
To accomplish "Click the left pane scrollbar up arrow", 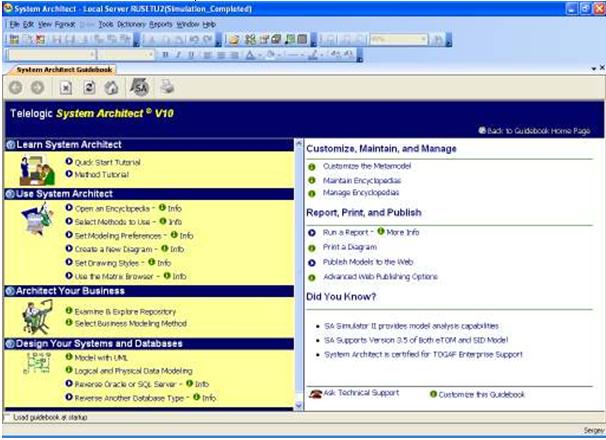I will point(299,143).
